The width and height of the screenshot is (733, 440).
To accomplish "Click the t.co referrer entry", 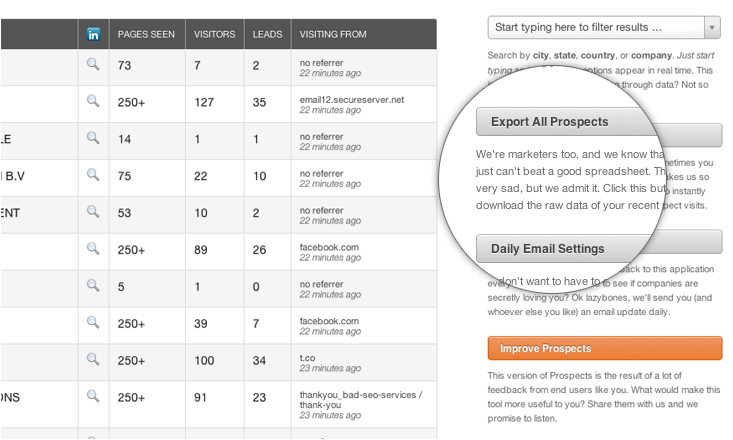I will click(308, 358).
